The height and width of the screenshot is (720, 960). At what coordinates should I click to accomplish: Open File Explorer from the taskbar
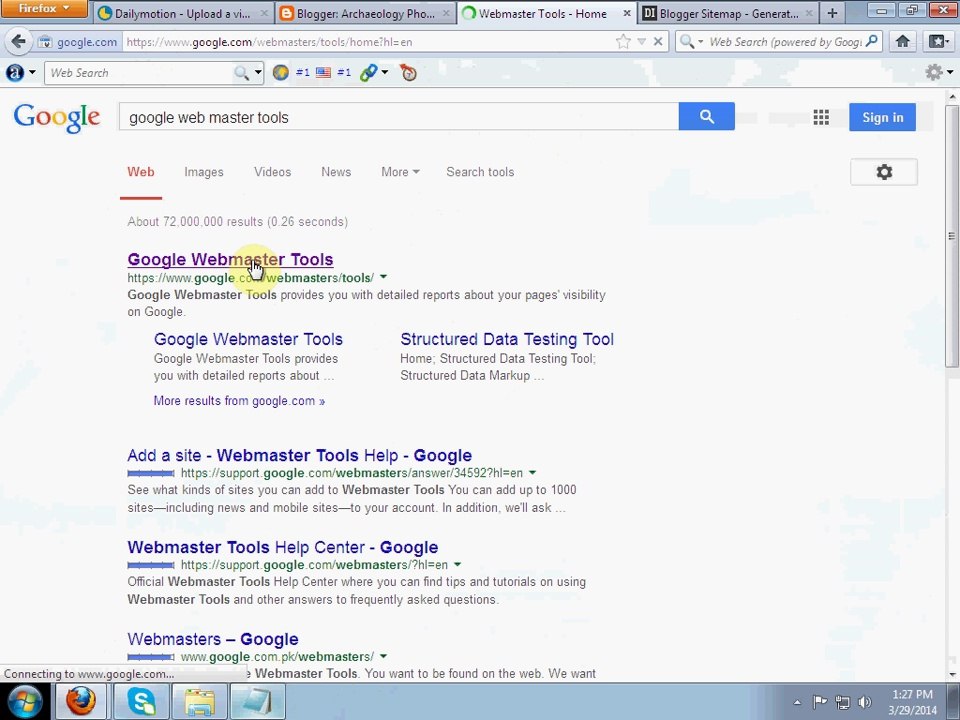[200, 702]
